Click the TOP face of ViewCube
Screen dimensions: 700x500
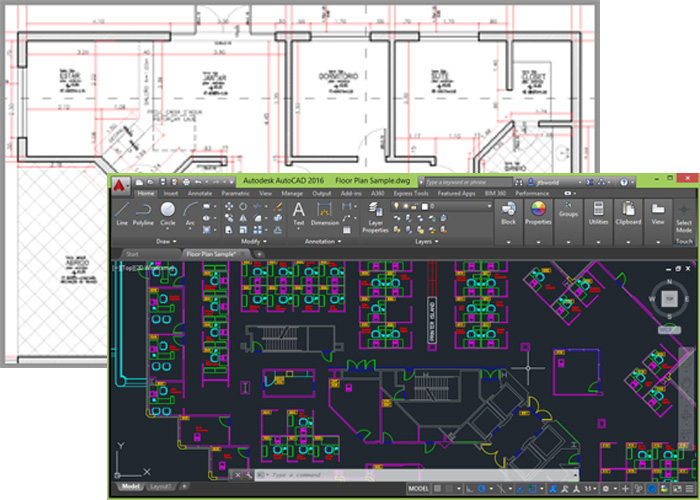click(x=669, y=299)
